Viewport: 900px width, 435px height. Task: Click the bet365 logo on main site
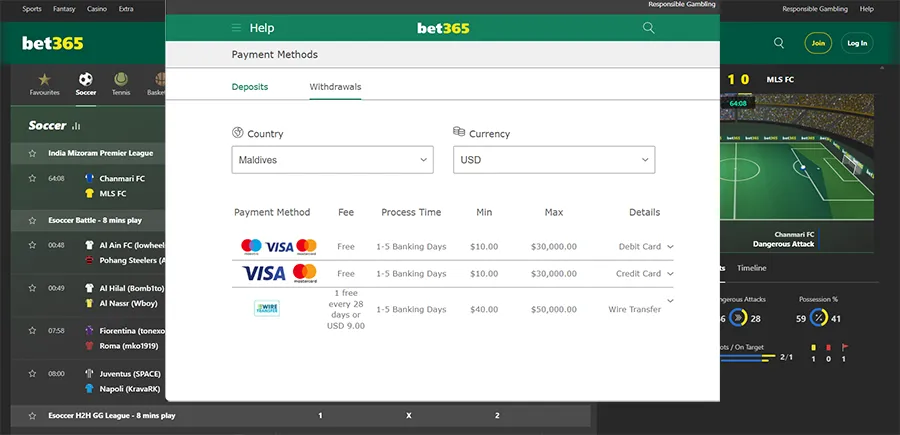point(53,44)
